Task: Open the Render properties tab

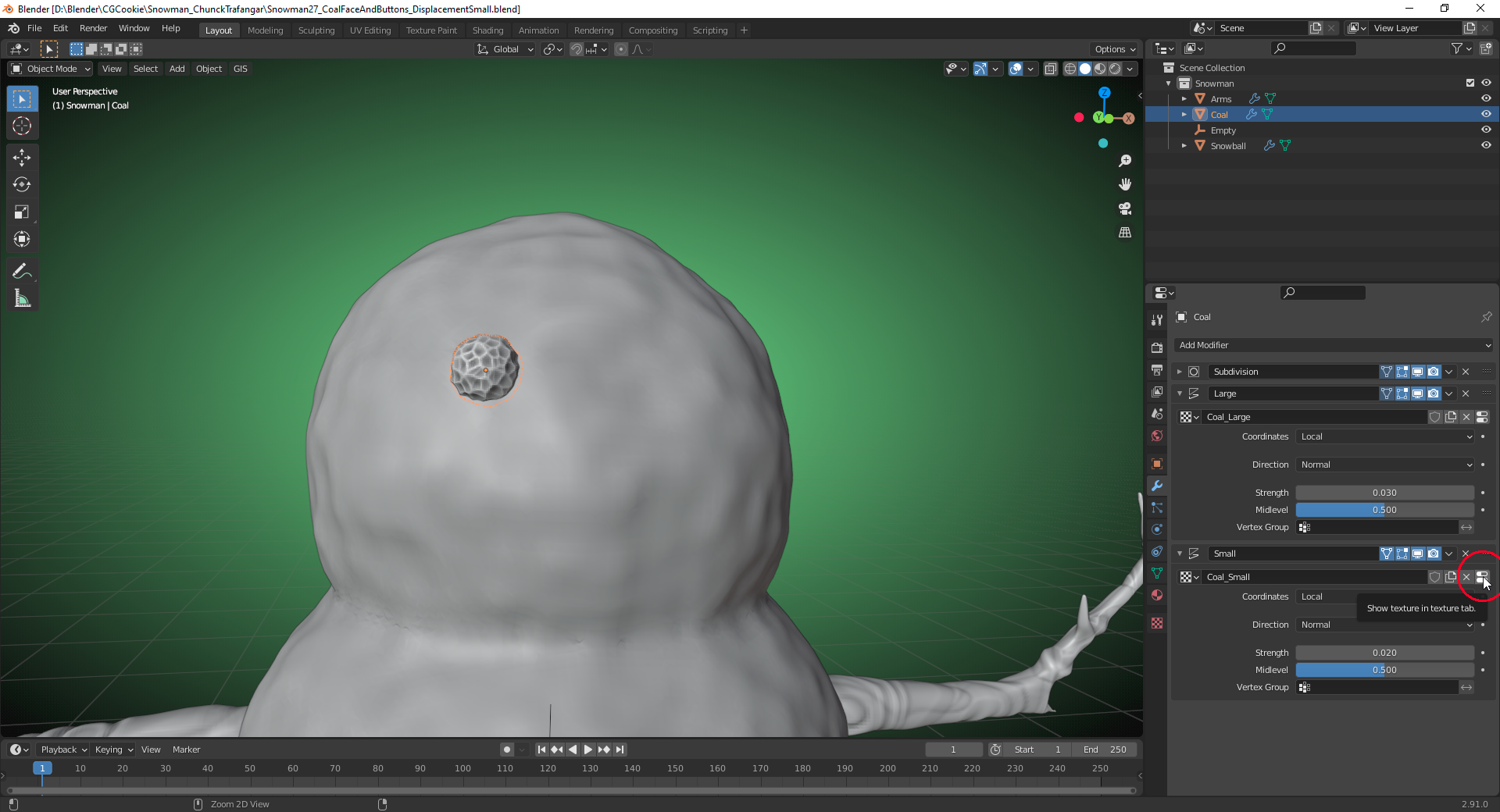Action: pyautogui.click(x=1157, y=347)
